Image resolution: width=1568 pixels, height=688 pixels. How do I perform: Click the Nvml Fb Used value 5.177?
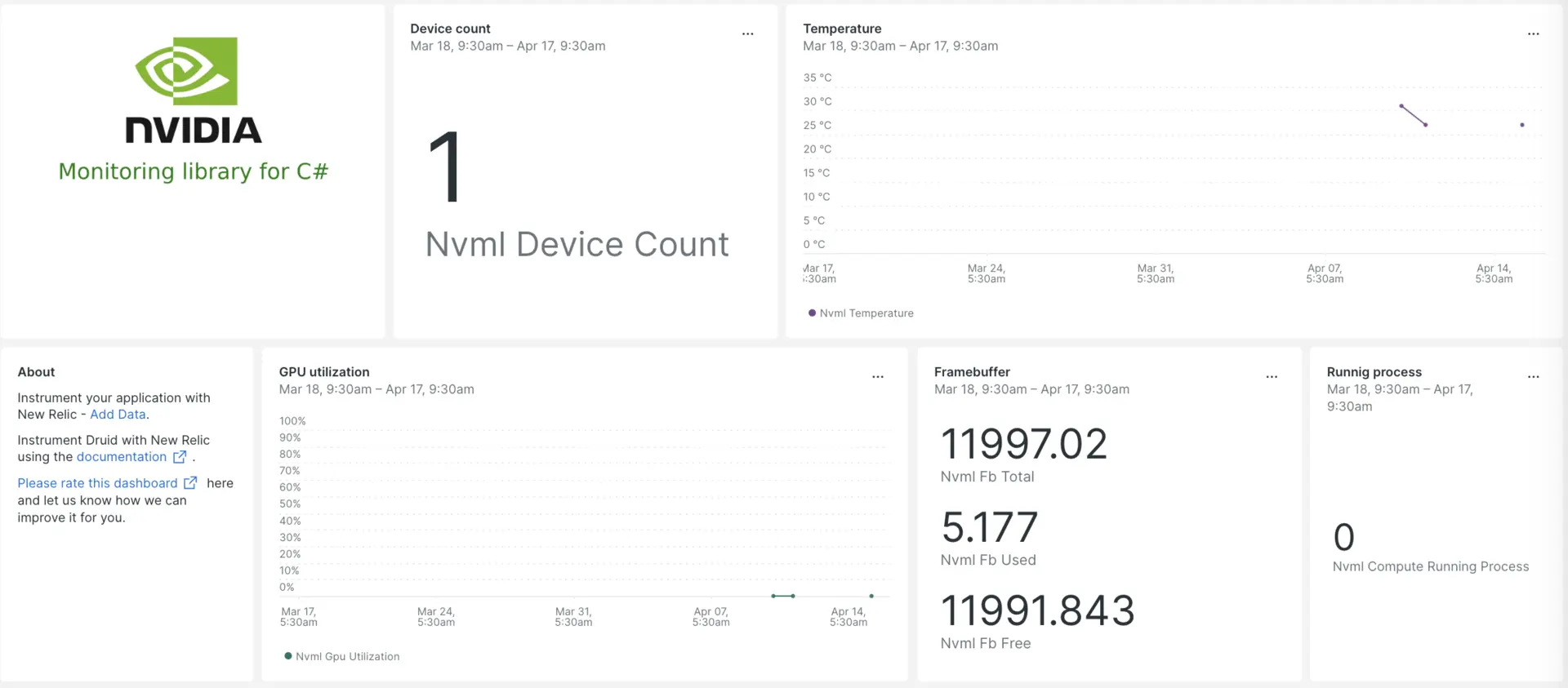989,528
